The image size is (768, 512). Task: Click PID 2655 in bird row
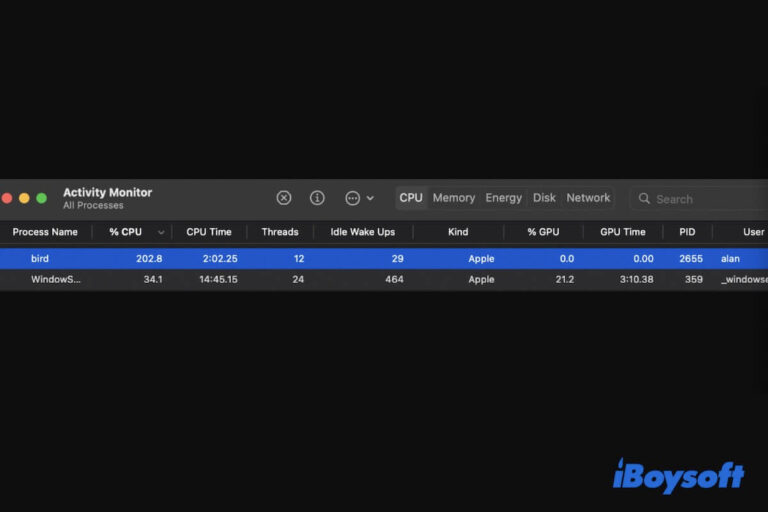point(691,258)
